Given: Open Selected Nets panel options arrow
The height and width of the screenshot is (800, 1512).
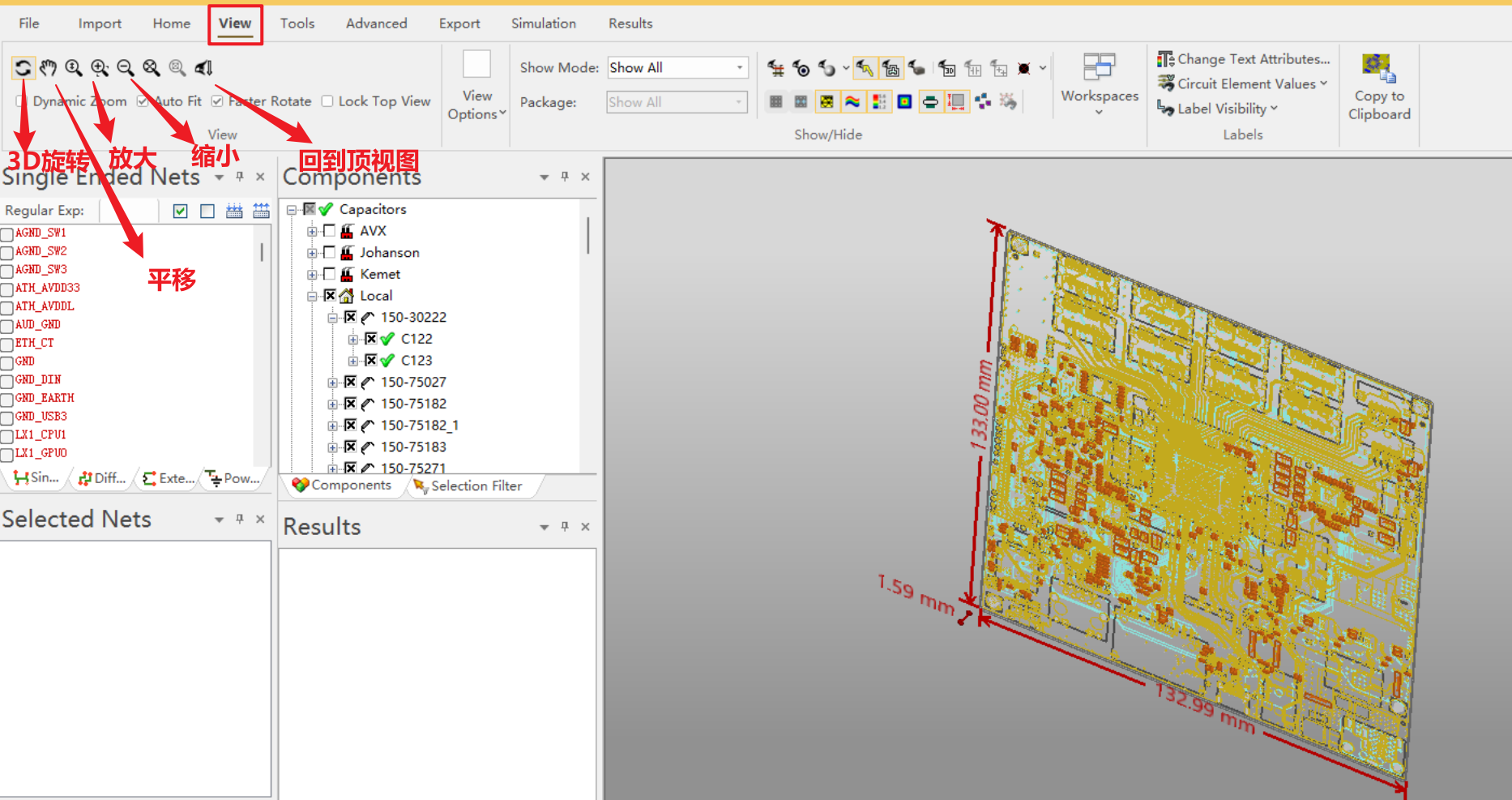Looking at the screenshot, I should (219, 519).
